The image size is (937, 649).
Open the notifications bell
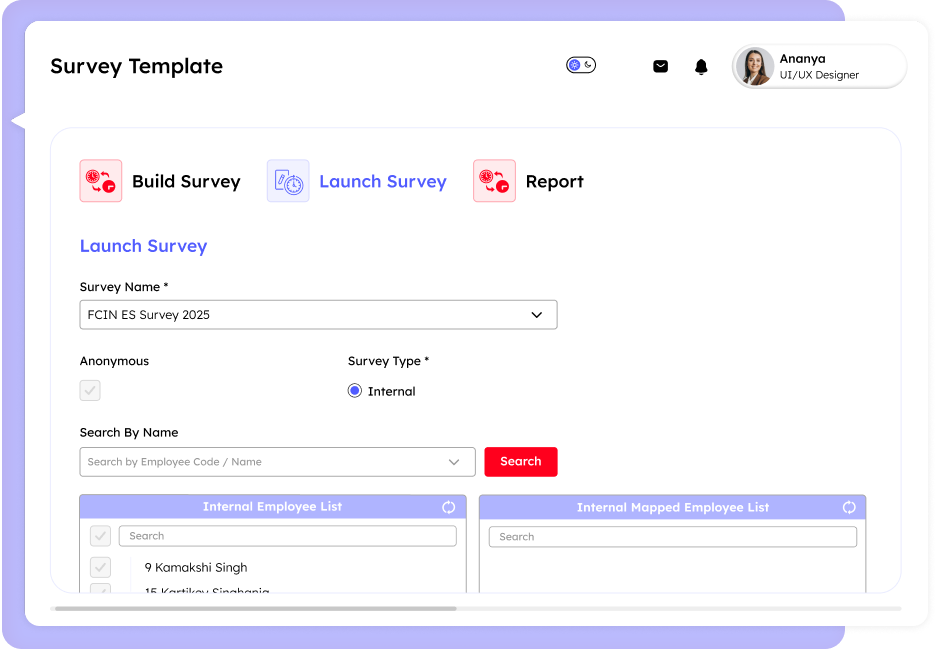[701, 67]
